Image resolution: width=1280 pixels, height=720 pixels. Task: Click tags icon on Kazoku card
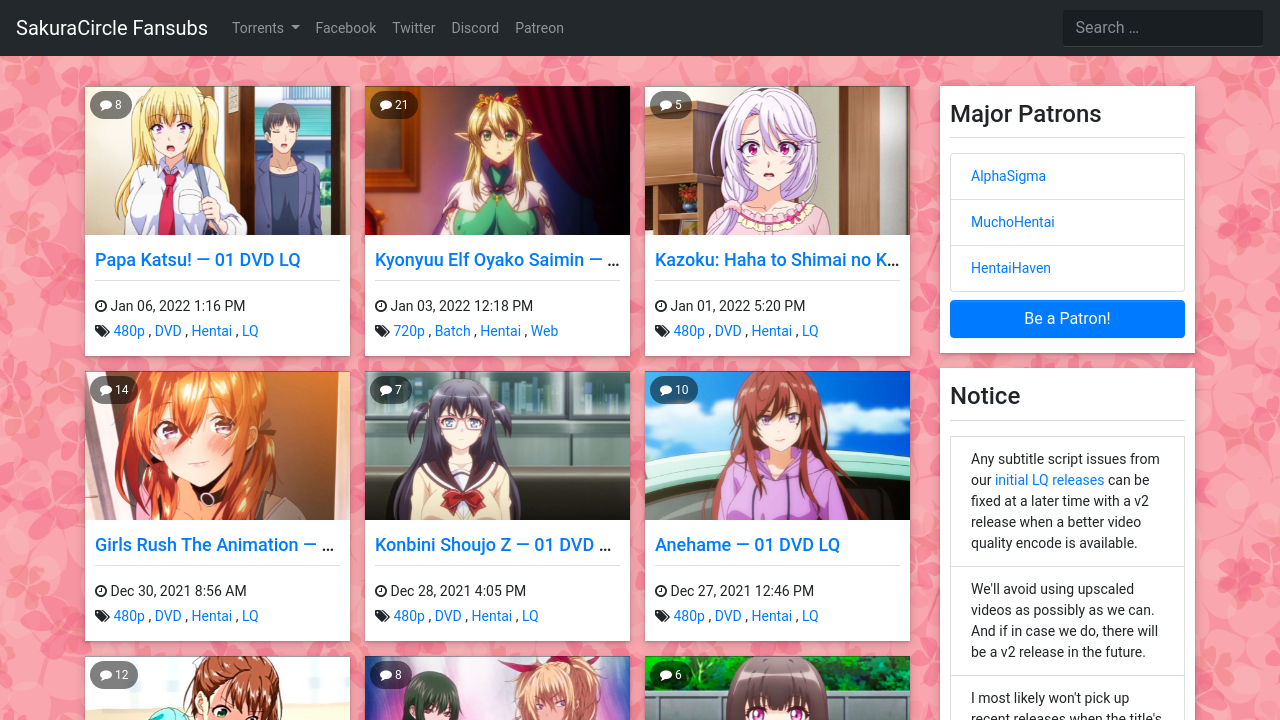tap(662, 331)
